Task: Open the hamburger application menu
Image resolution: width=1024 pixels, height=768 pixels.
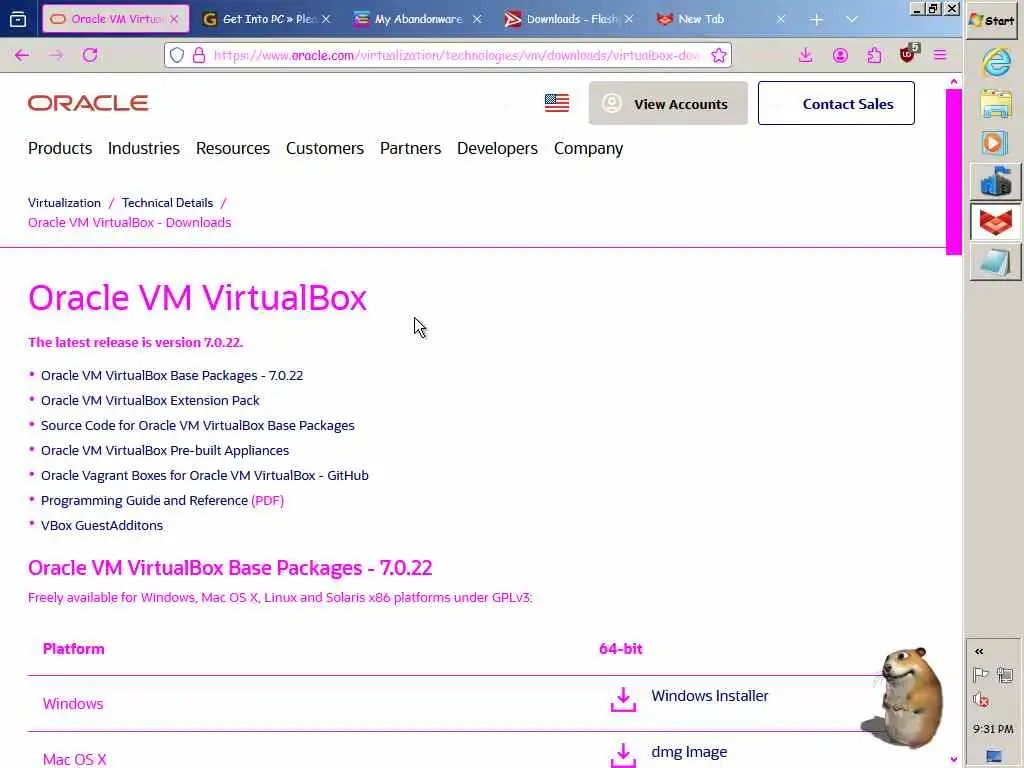Action: tap(940, 56)
